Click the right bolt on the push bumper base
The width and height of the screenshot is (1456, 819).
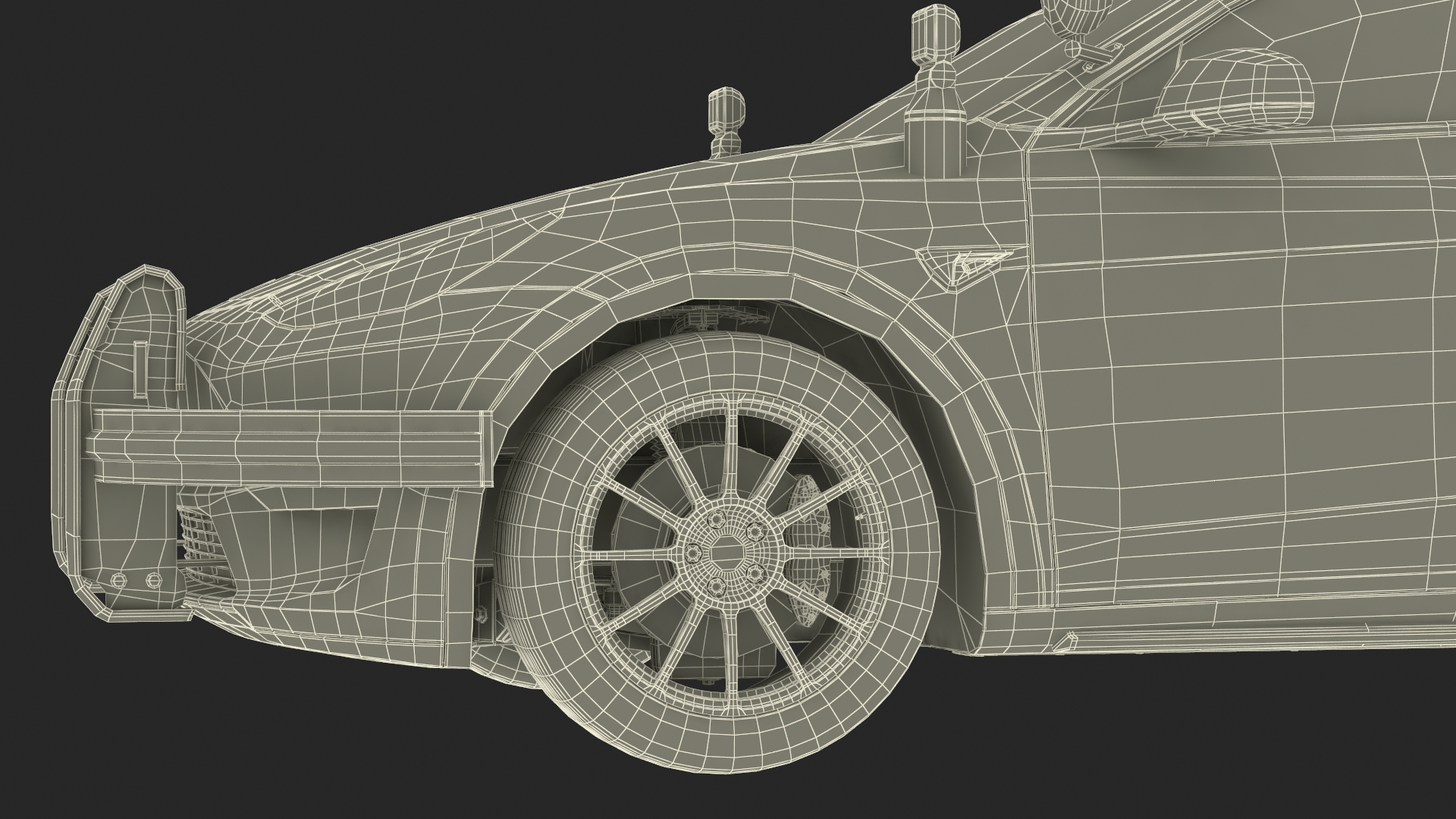pyautogui.click(x=153, y=580)
